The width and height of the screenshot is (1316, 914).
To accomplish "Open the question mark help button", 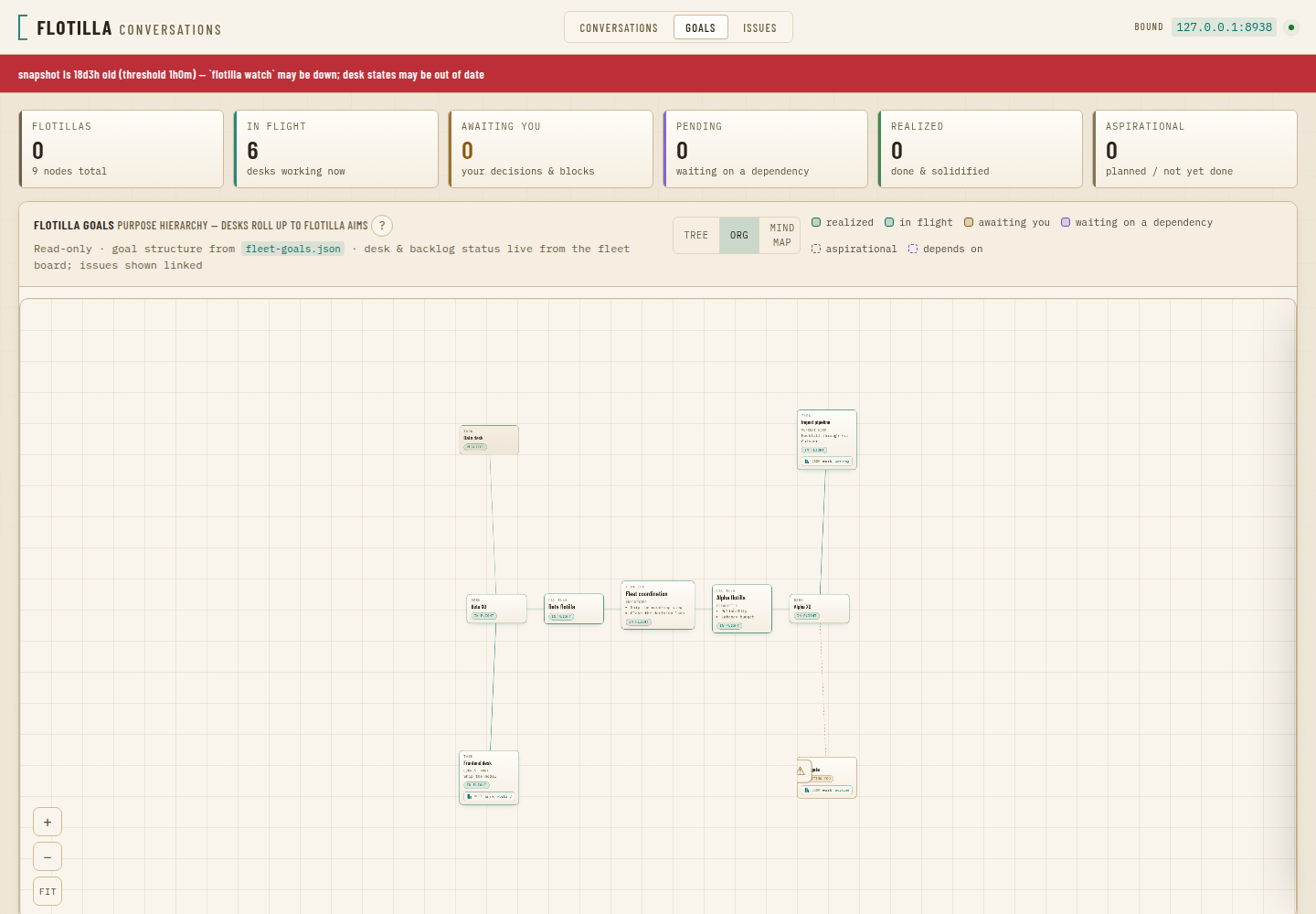I will (x=382, y=226).
